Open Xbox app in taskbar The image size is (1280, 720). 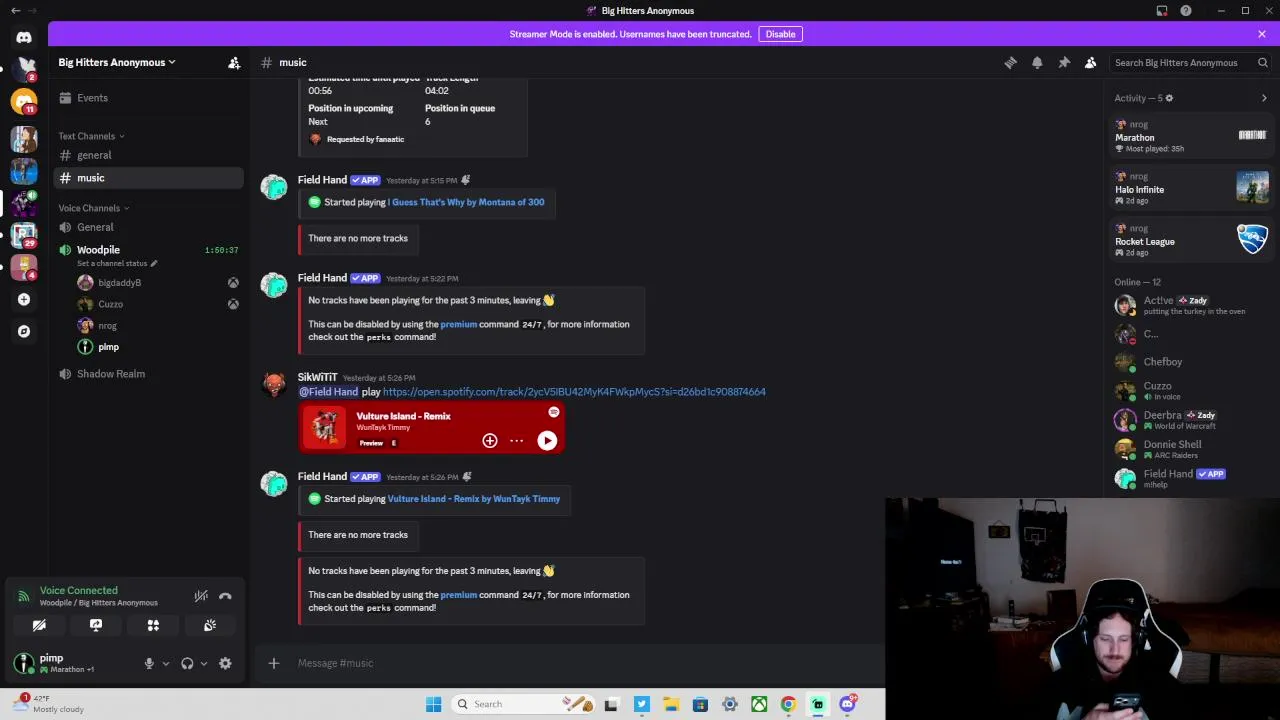tap(760, 704)
